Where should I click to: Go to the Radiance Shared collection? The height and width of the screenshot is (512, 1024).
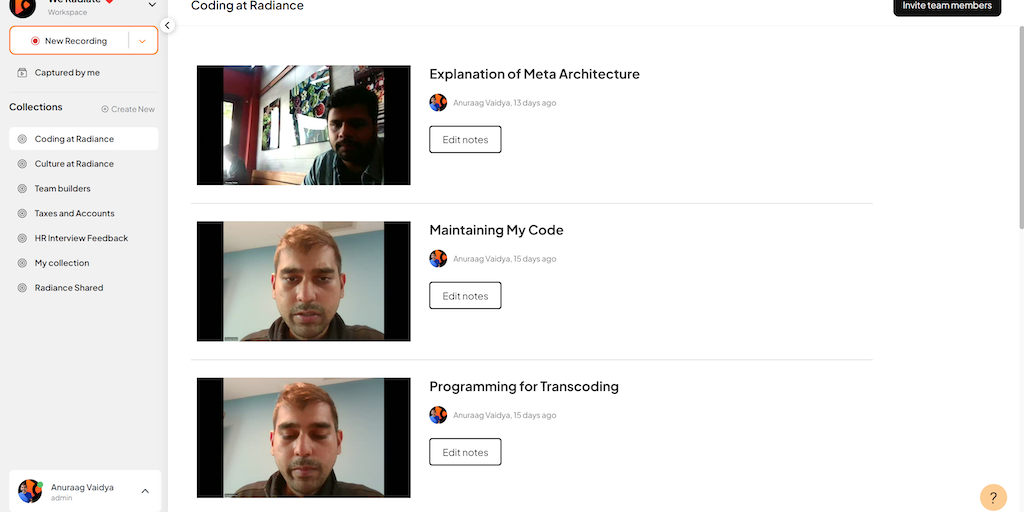[x=69, y=288]
